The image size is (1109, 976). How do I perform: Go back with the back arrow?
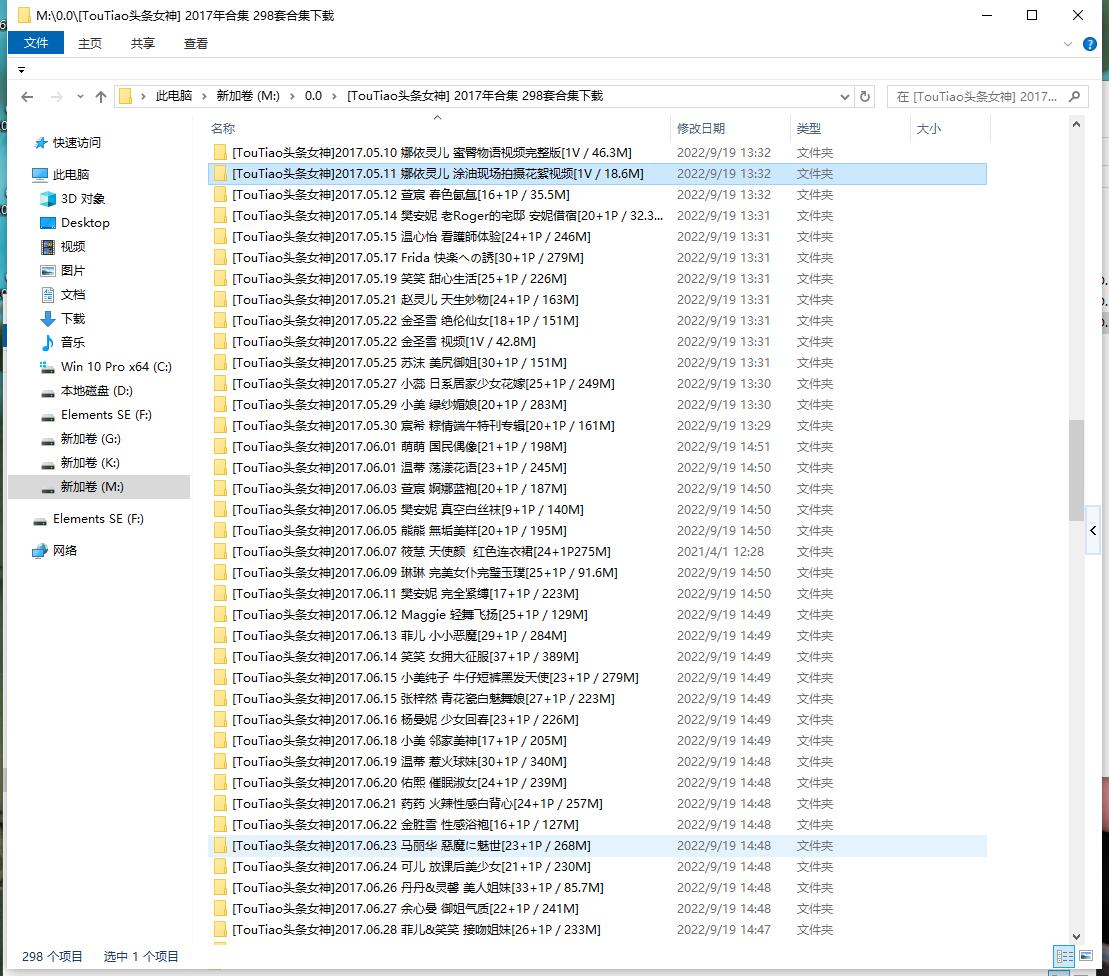point(27,97)
